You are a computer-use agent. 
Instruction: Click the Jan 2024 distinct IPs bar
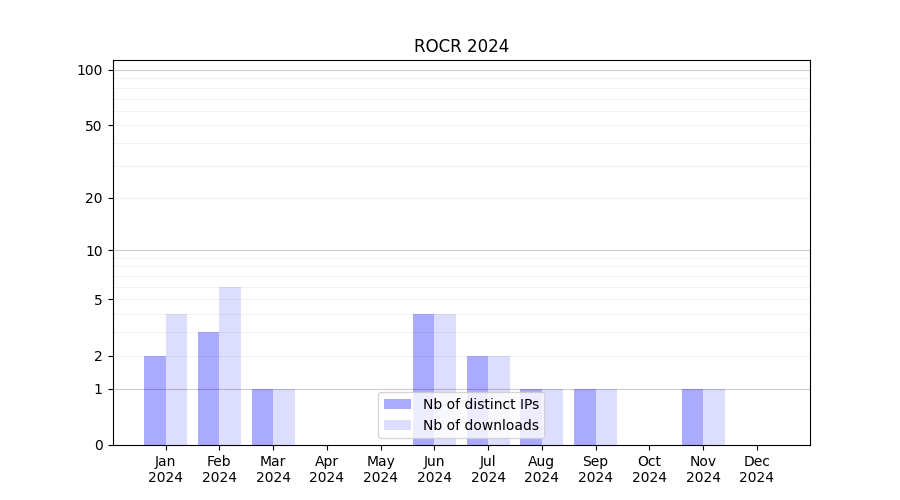[155, 400]
